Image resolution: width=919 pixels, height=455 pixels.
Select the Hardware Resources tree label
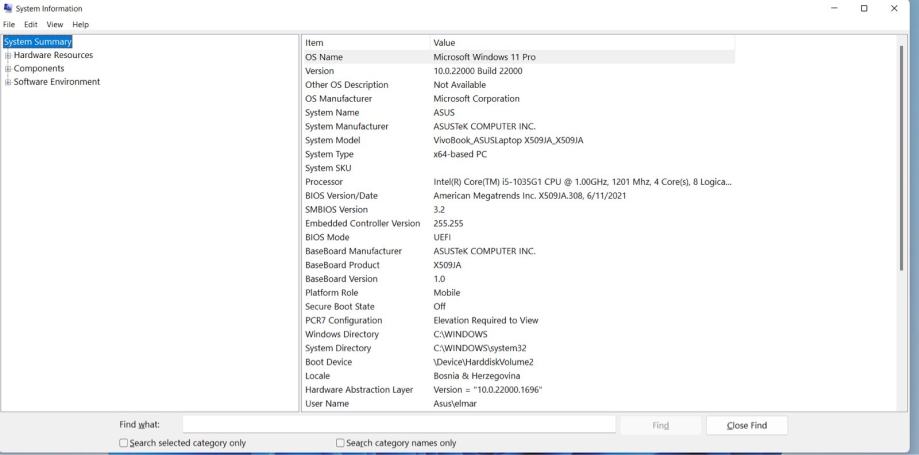53,55
